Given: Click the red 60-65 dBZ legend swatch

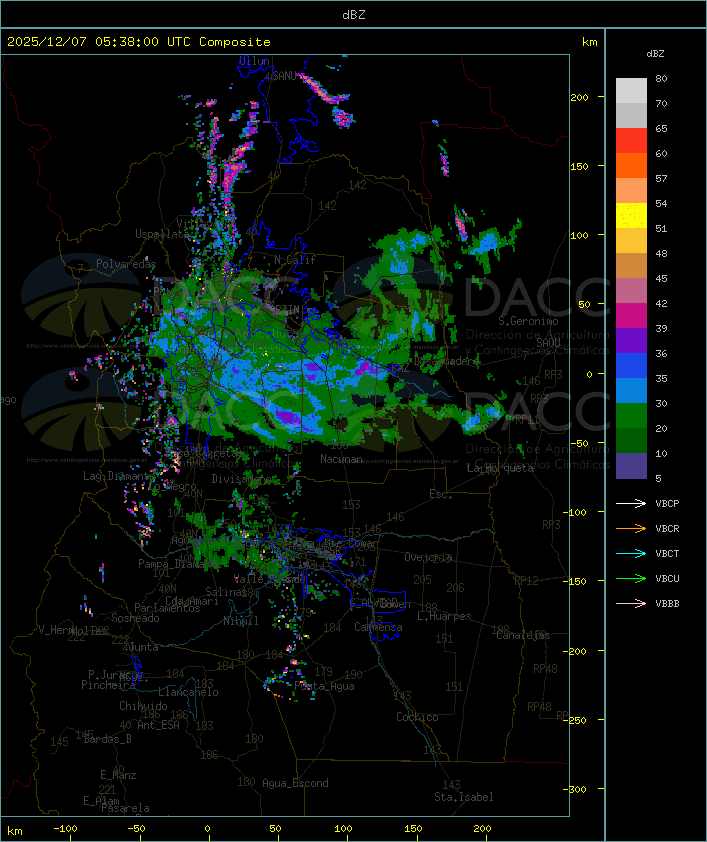Looking at the screenshot, I should point(631,141).
